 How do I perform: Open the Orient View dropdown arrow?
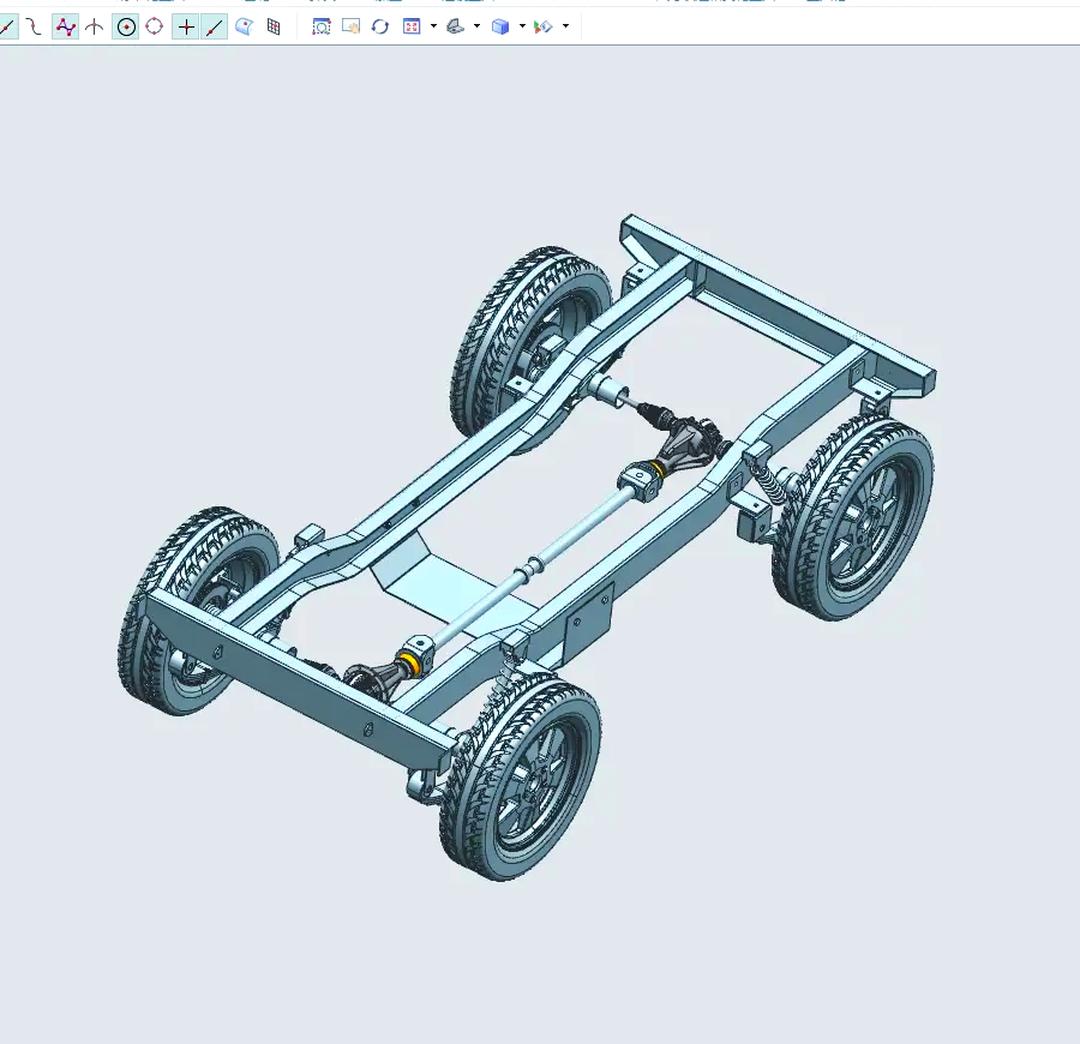click(x=433, y=27)
